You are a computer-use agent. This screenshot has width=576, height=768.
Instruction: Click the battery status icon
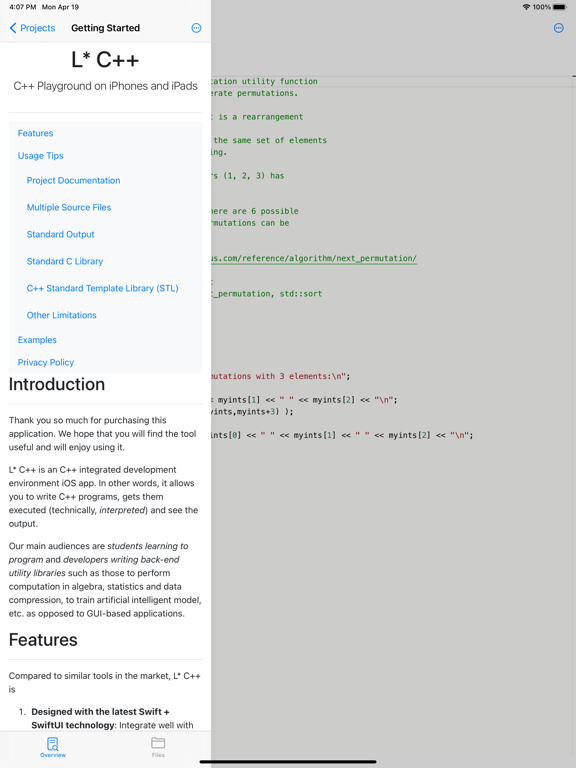pyautogui.click(x=560, y=7)
